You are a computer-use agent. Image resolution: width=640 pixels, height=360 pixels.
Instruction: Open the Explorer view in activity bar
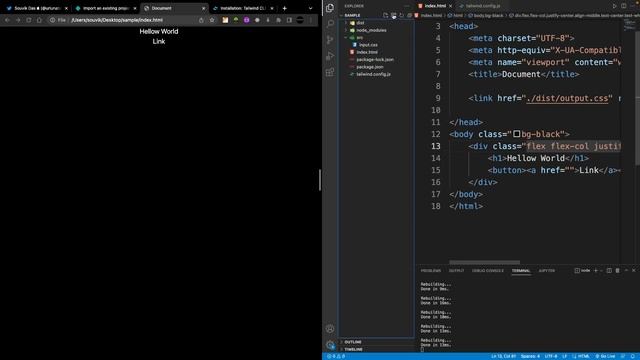point(330,8)
